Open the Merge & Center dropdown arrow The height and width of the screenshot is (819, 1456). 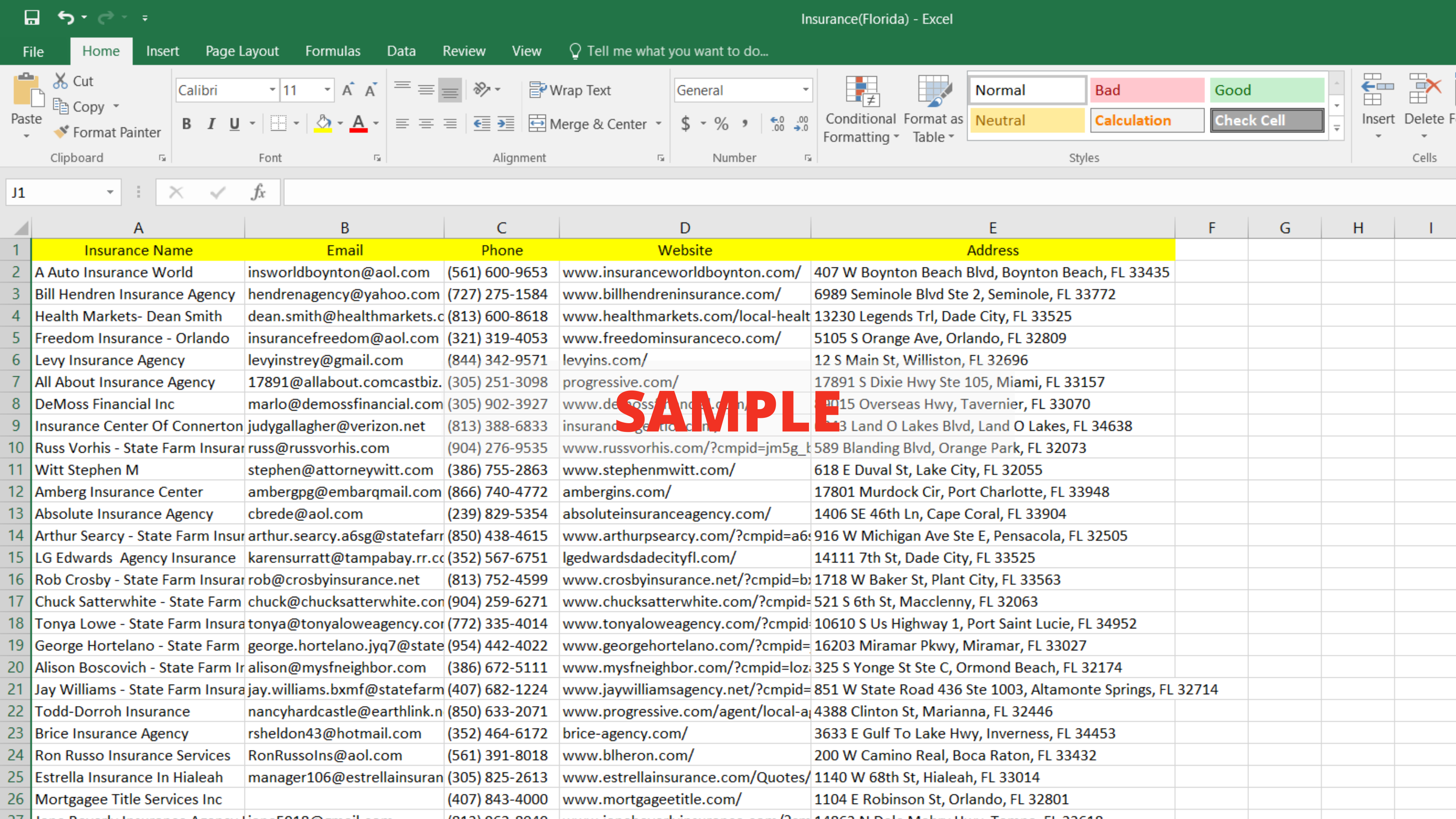click(659, 124)
